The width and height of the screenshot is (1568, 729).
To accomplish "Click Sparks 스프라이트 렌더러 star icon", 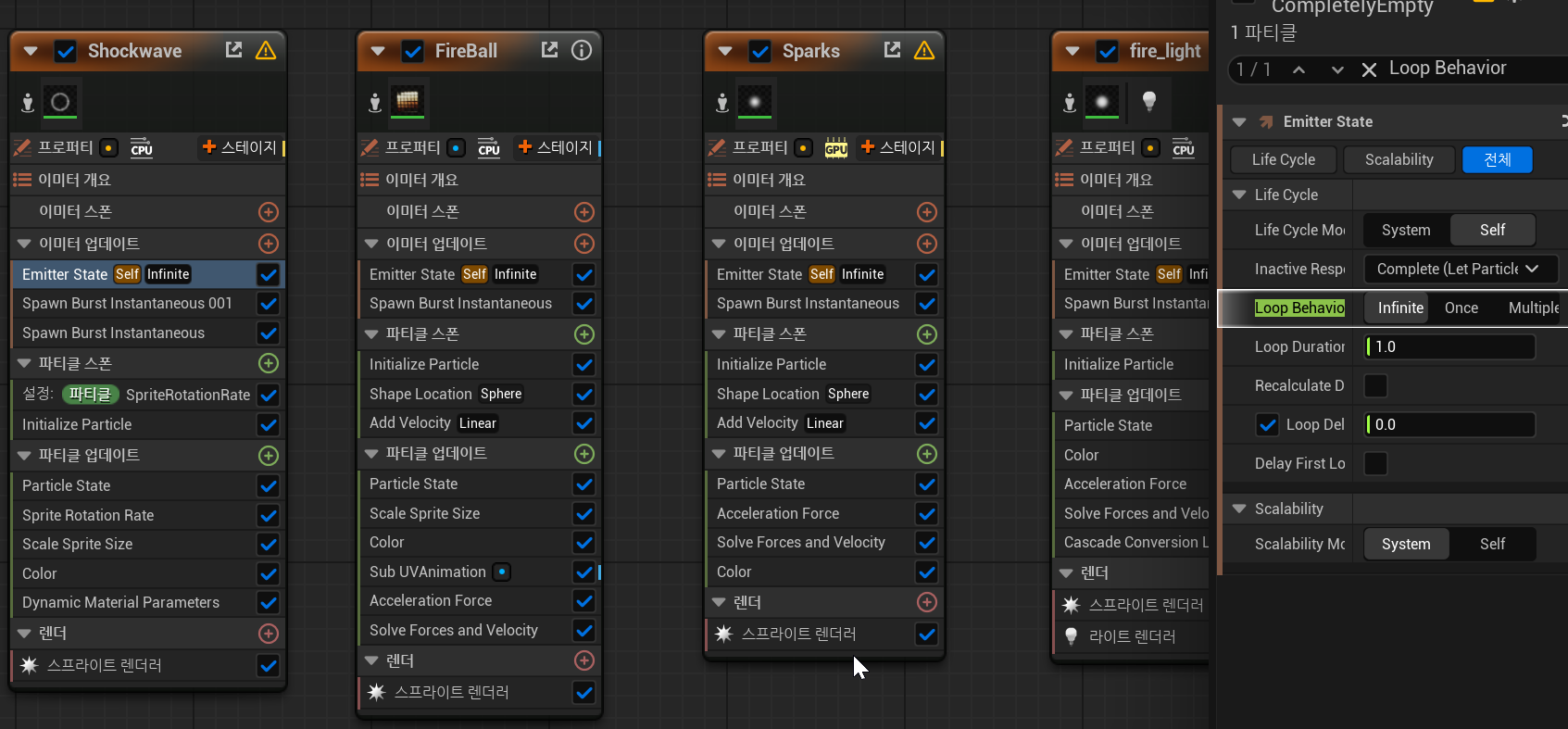I will (x=724, y=634).
